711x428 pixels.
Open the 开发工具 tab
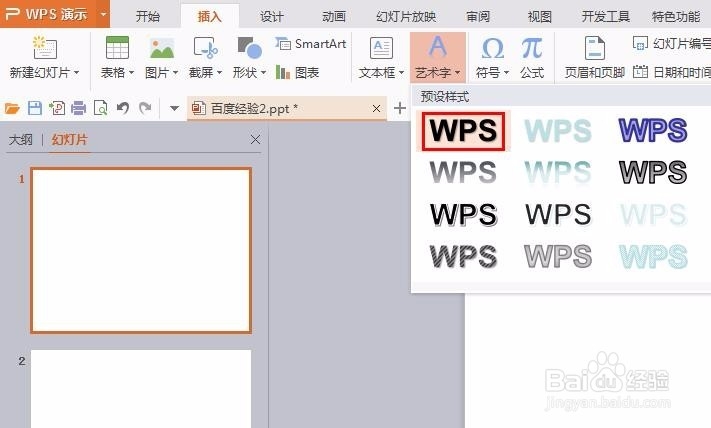point(606,17)
